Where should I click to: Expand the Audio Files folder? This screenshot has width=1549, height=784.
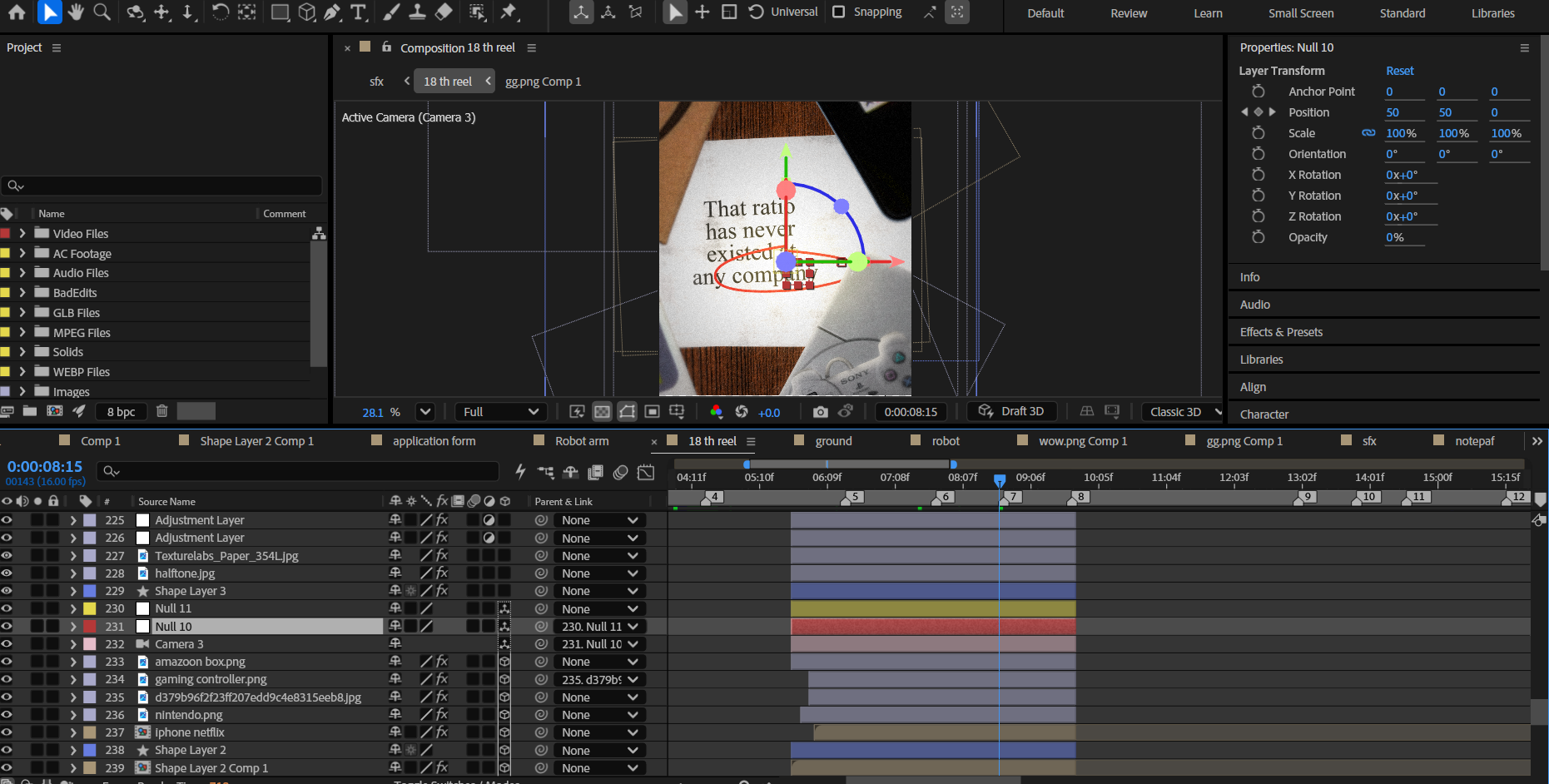click(22, 273)
